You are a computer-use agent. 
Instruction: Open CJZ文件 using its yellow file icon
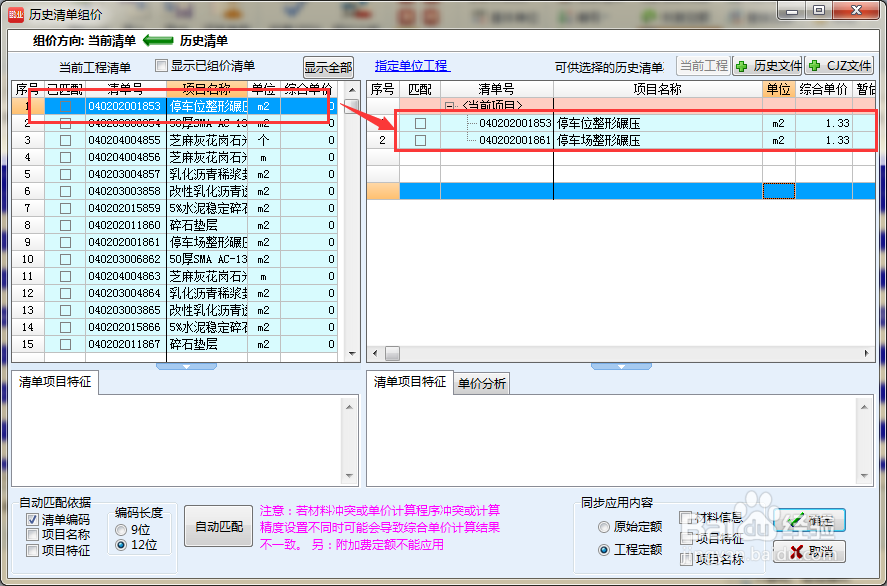814,65
